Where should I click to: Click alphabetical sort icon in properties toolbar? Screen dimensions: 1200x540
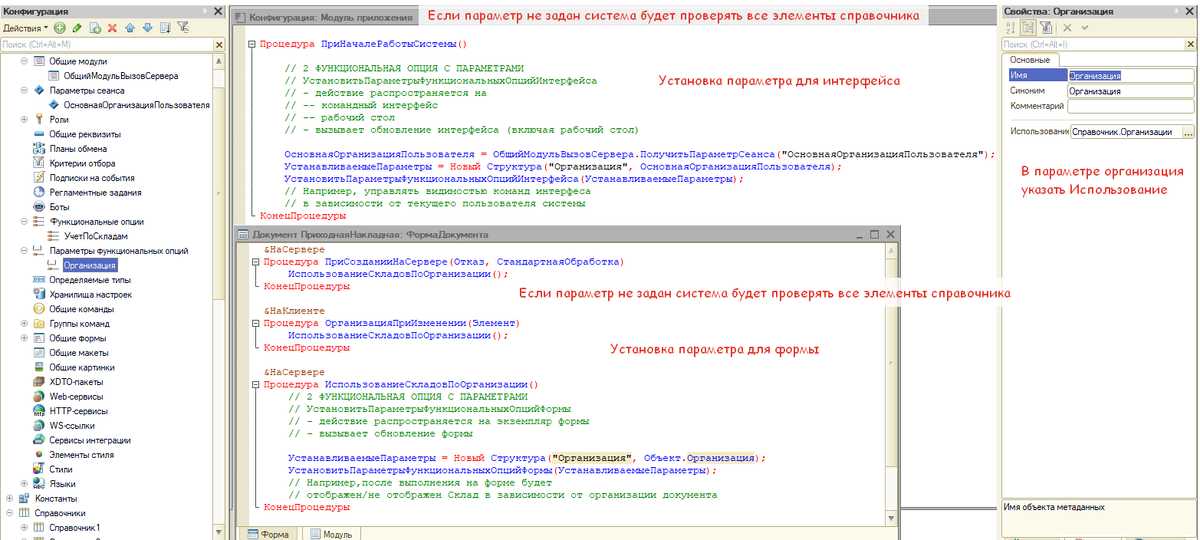click(1012, 28)
